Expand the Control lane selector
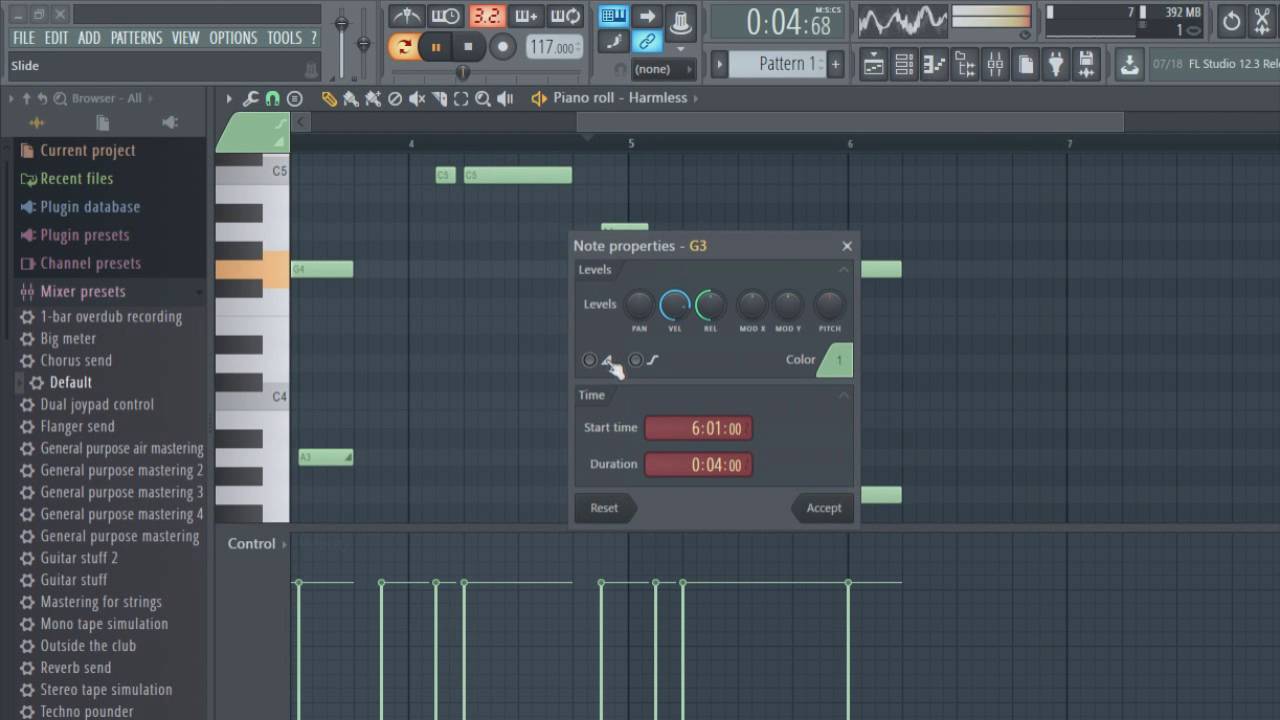Screen dimensions: 1280x720 point(257,544)
